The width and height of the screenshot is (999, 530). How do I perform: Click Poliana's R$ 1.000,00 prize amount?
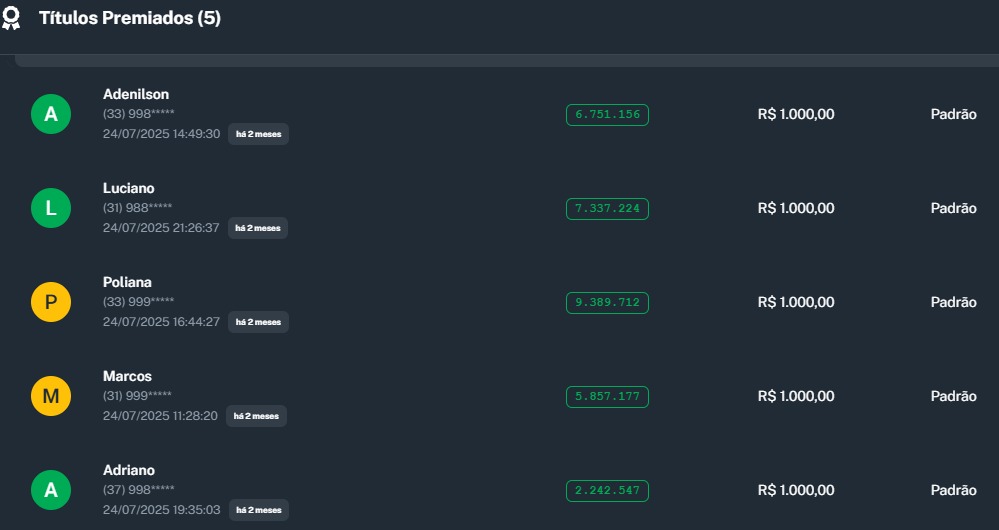coord(796,303)
